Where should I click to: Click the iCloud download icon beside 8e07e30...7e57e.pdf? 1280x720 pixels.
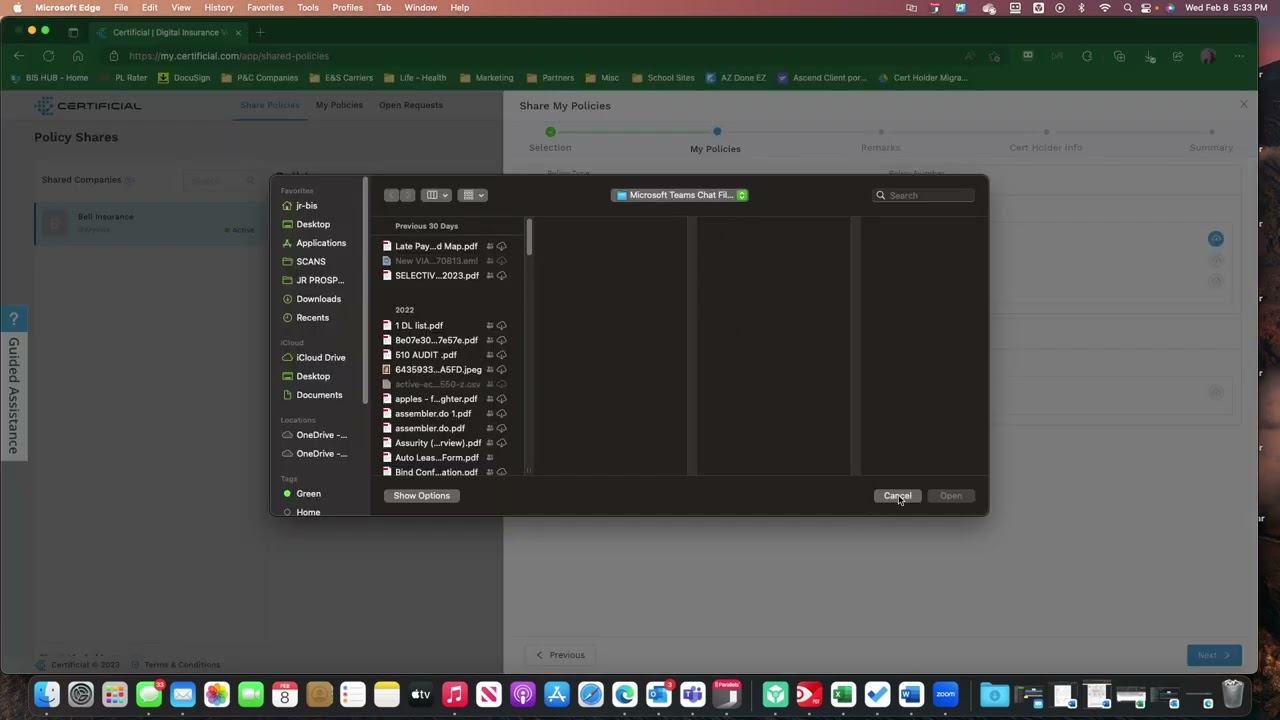[x=501, y=340]
